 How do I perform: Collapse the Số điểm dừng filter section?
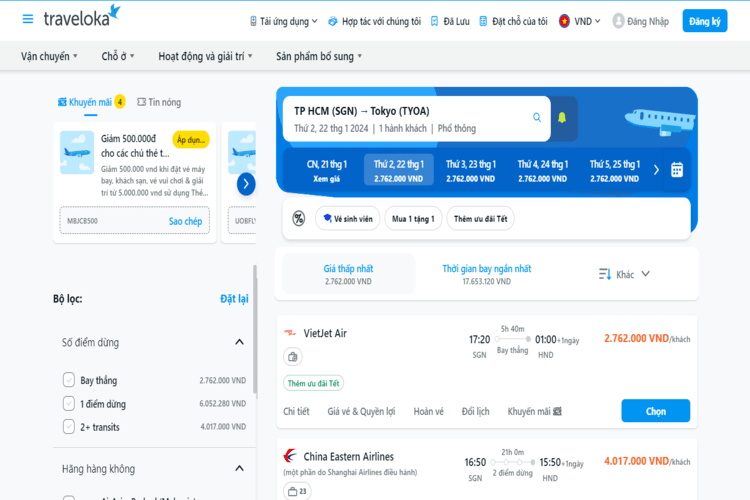point(240,342)
